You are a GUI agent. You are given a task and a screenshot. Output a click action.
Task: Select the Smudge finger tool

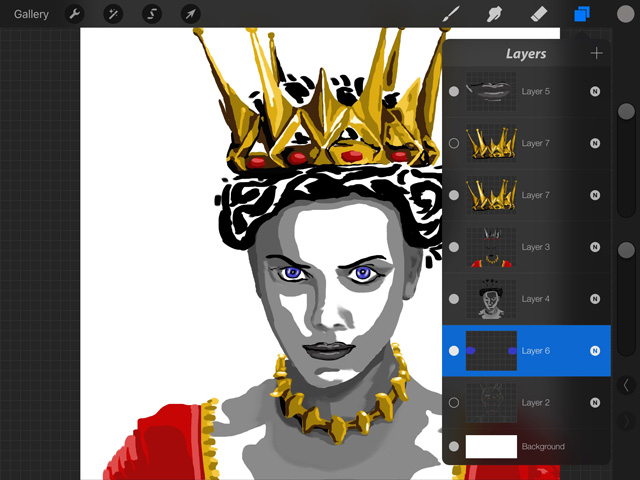(494, 14)
